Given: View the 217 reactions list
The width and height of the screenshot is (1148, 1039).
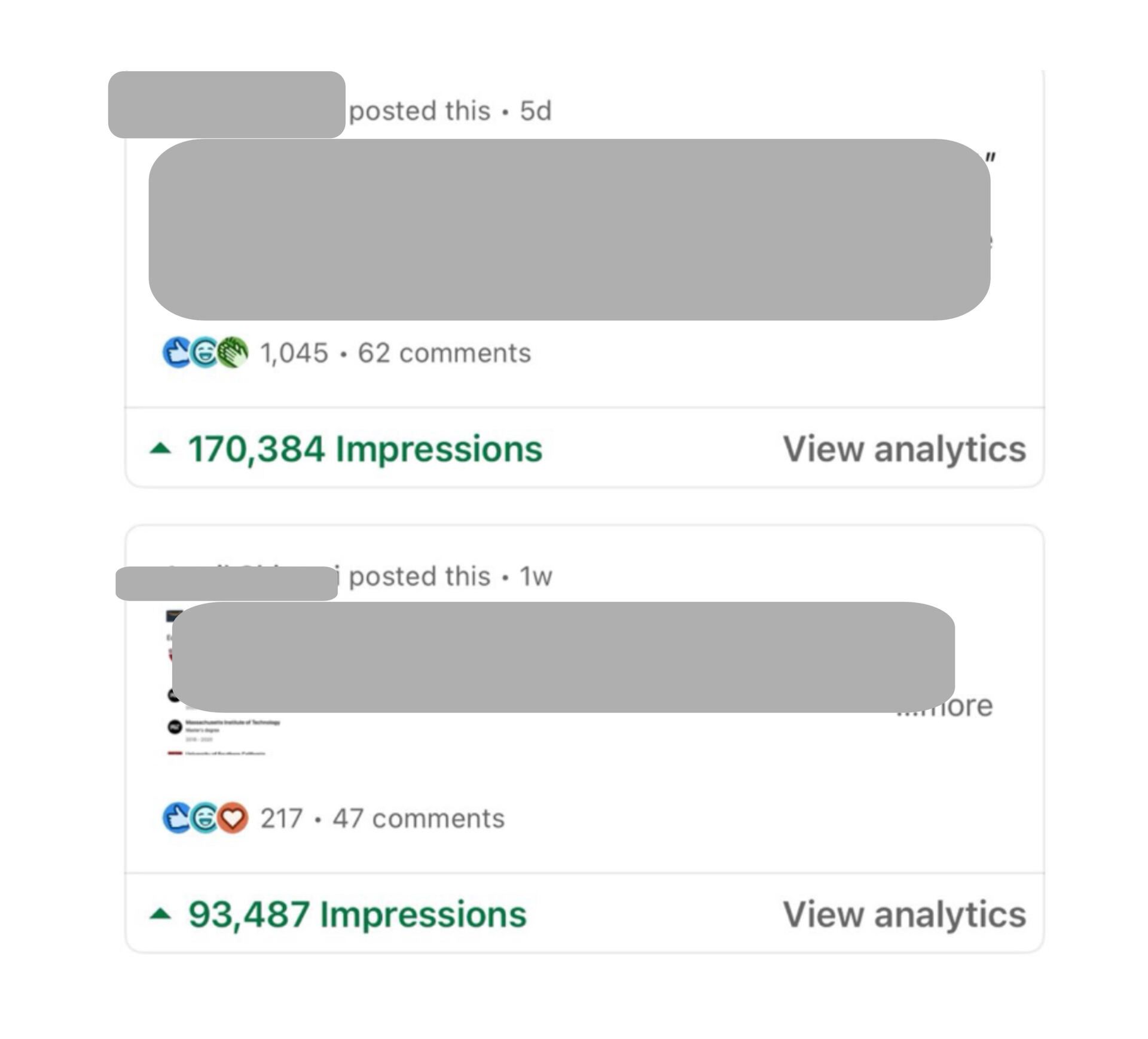Looking at the screenshot, I should point(282,818).
